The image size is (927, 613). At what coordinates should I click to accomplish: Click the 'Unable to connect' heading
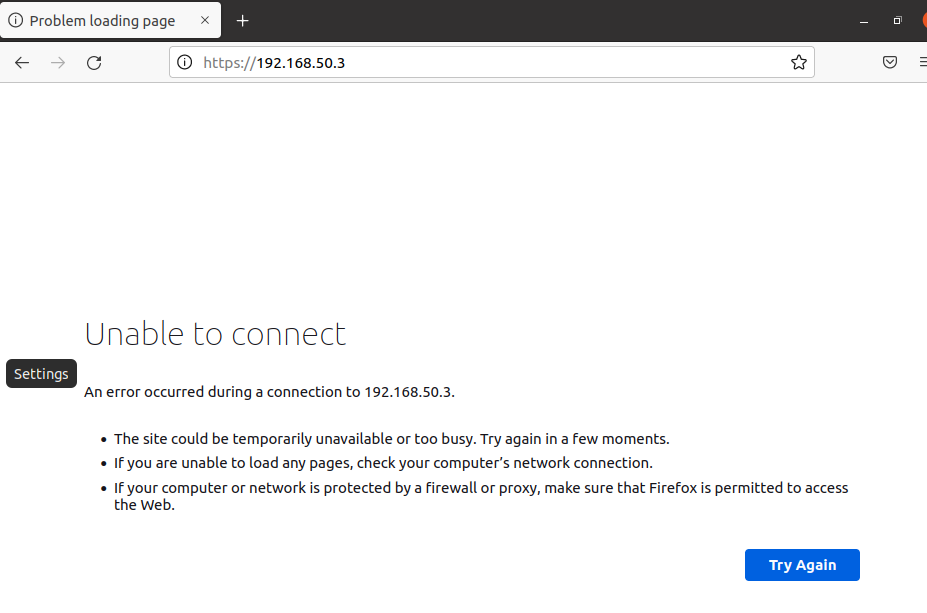tap(215, 334)
